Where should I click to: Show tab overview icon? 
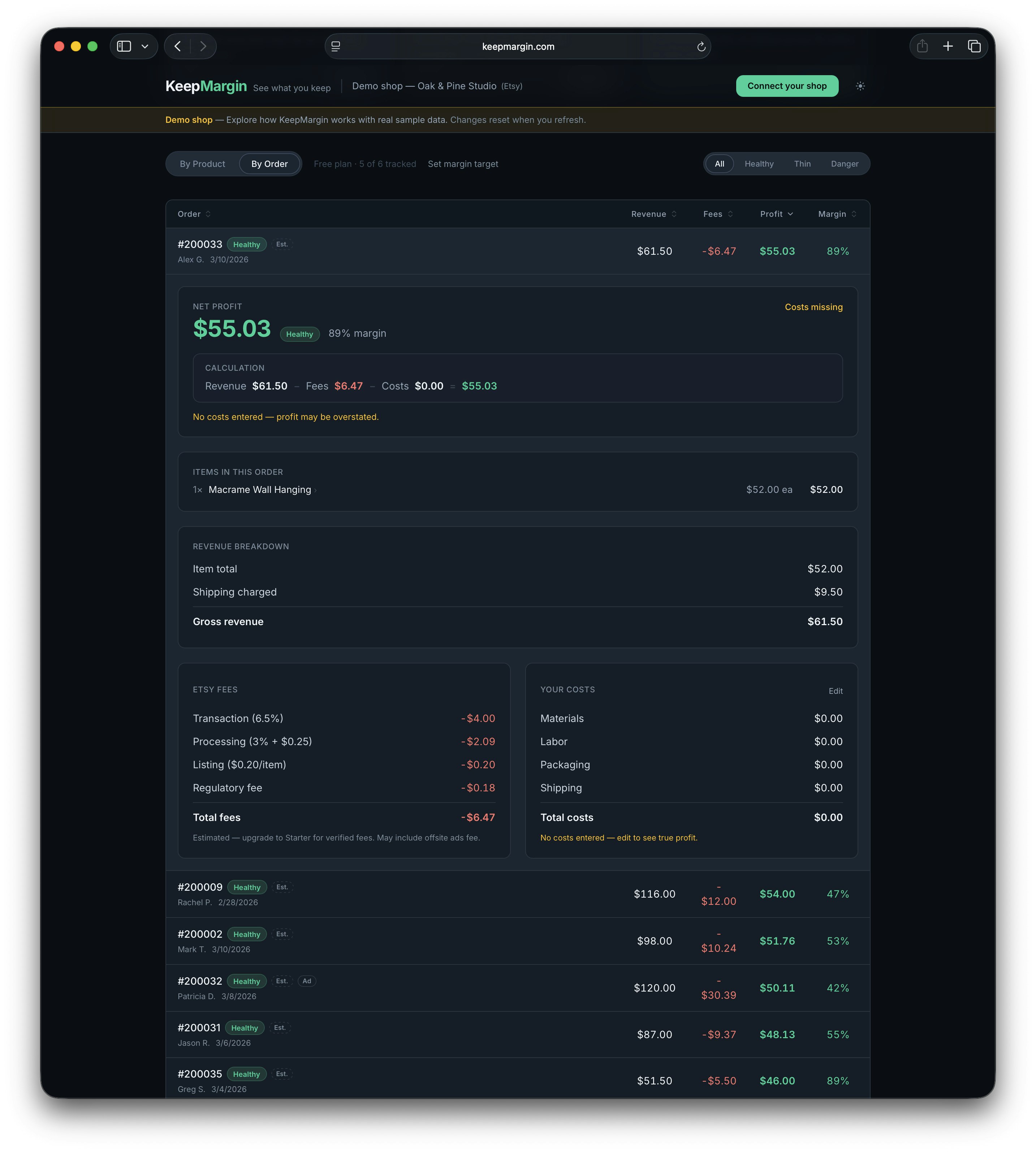tap(974, 46)
